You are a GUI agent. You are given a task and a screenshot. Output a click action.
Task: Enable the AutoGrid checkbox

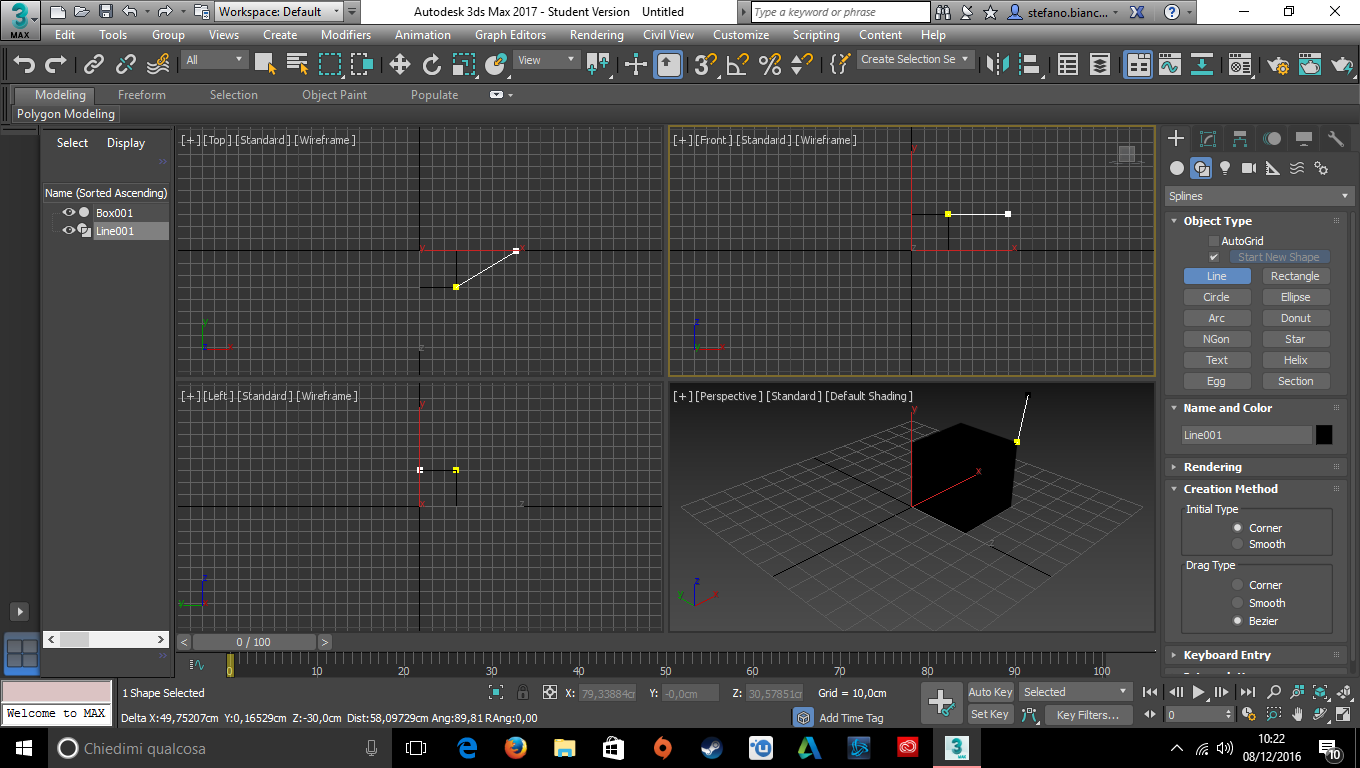pos(1214,241)
